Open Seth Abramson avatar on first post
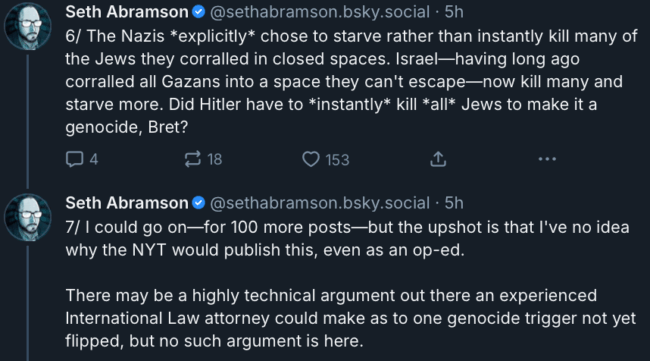Image resolution: width=650 pixels, height=361 pixels. pos(28,26)
